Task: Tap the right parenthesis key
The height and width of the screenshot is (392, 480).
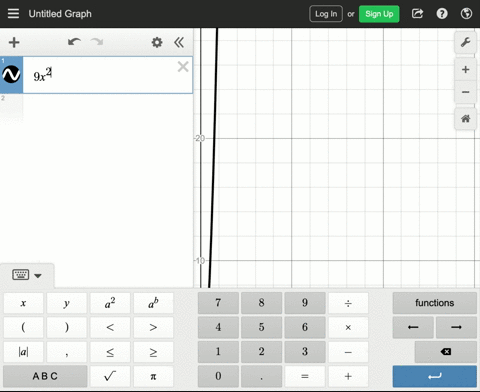Action: [x=67, y=327]
